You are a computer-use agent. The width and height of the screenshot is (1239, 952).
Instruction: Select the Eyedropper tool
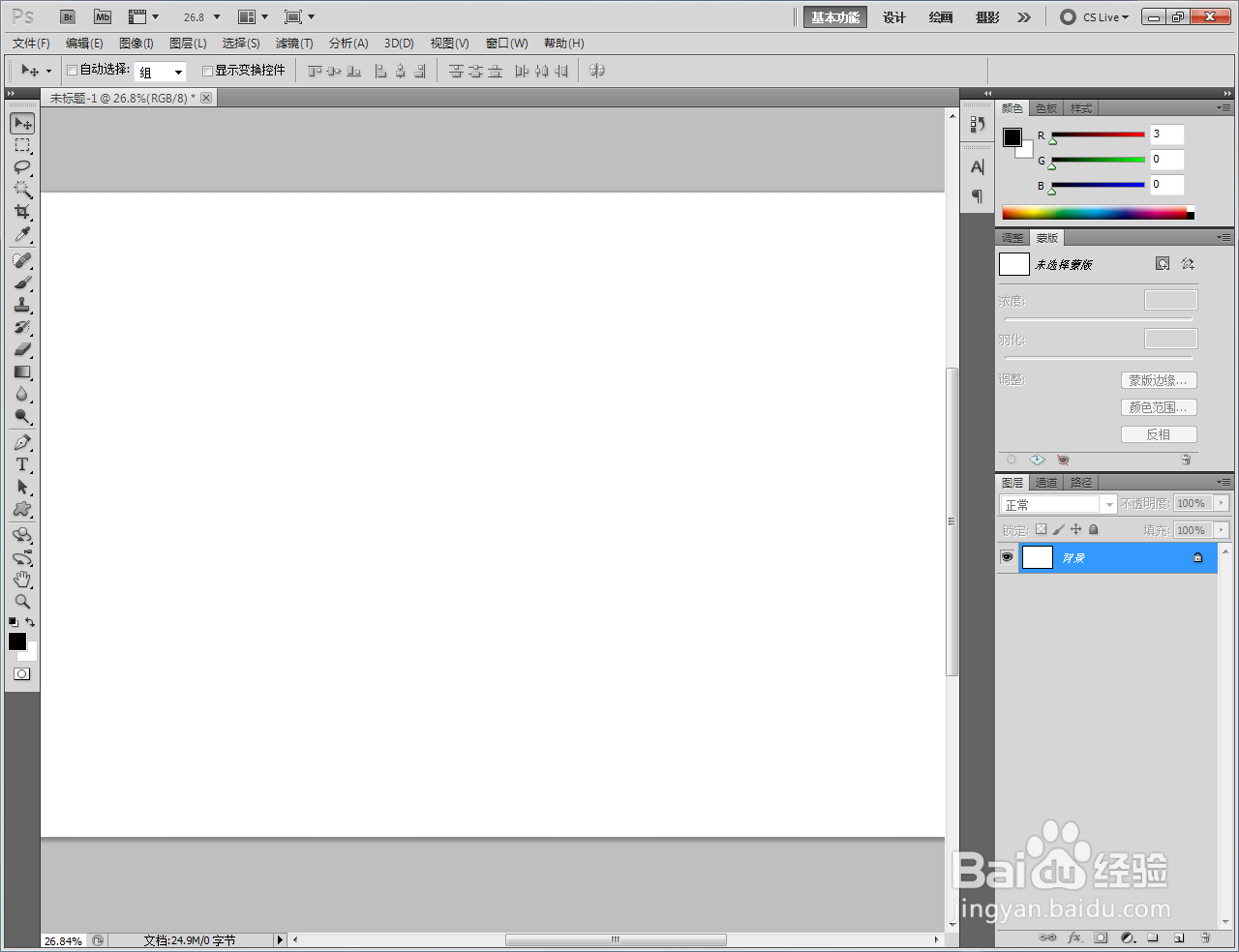[x=22, y=234]
